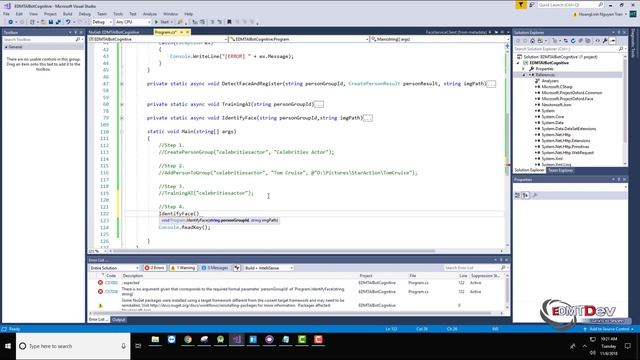Open the Debug menu
Image resolution: width=640 pixels, height=360 pixels.
[x=84, y=14]
